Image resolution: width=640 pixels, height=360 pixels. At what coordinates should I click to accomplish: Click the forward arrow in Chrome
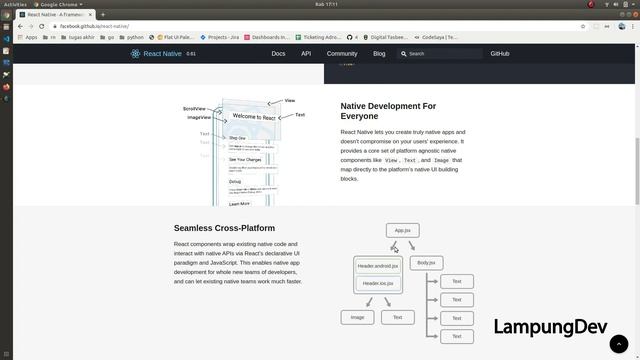point(31,26)
